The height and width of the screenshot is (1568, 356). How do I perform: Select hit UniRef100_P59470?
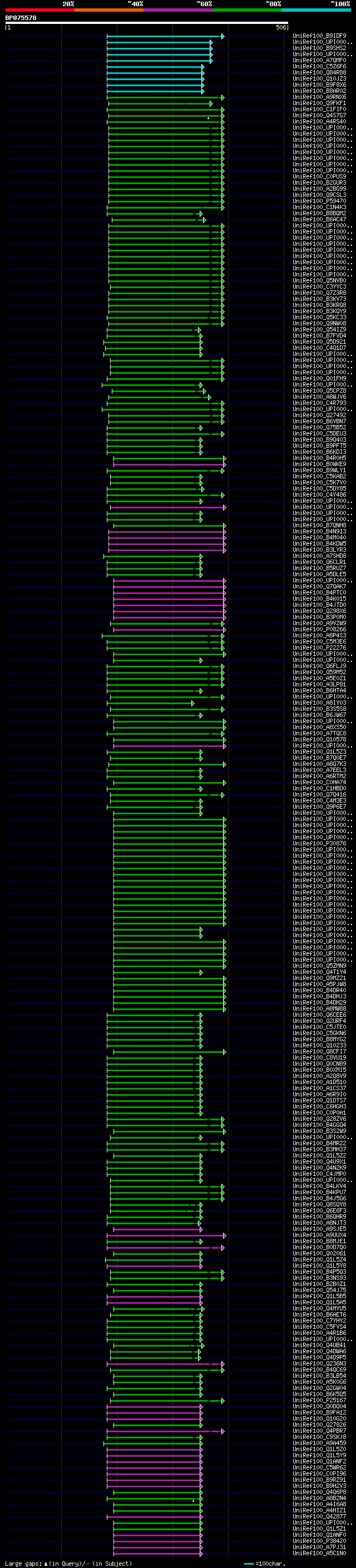319,201
